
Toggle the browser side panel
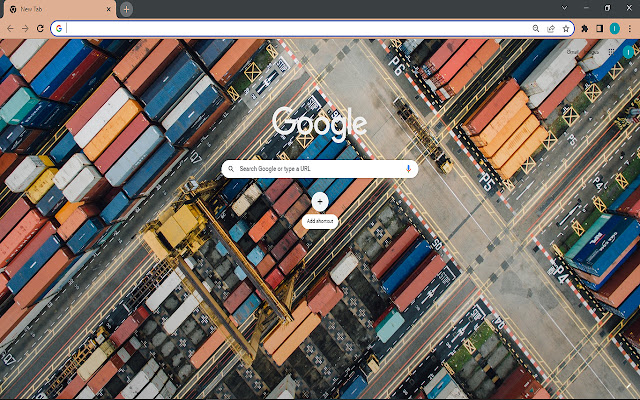click(x=600, y=29)
